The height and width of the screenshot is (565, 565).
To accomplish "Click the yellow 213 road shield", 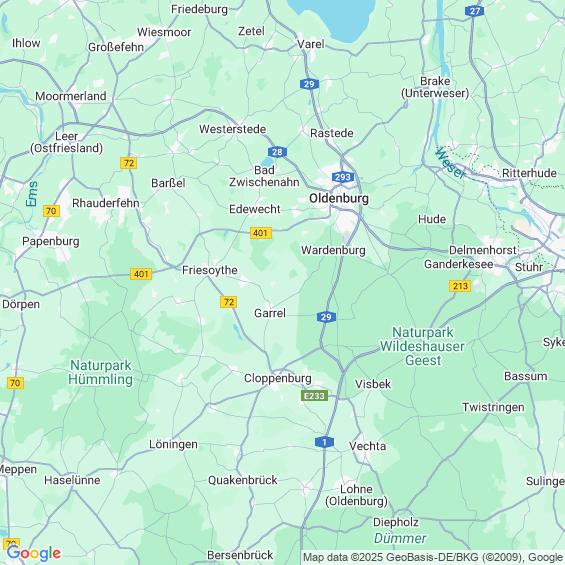I will coord(460,286).
